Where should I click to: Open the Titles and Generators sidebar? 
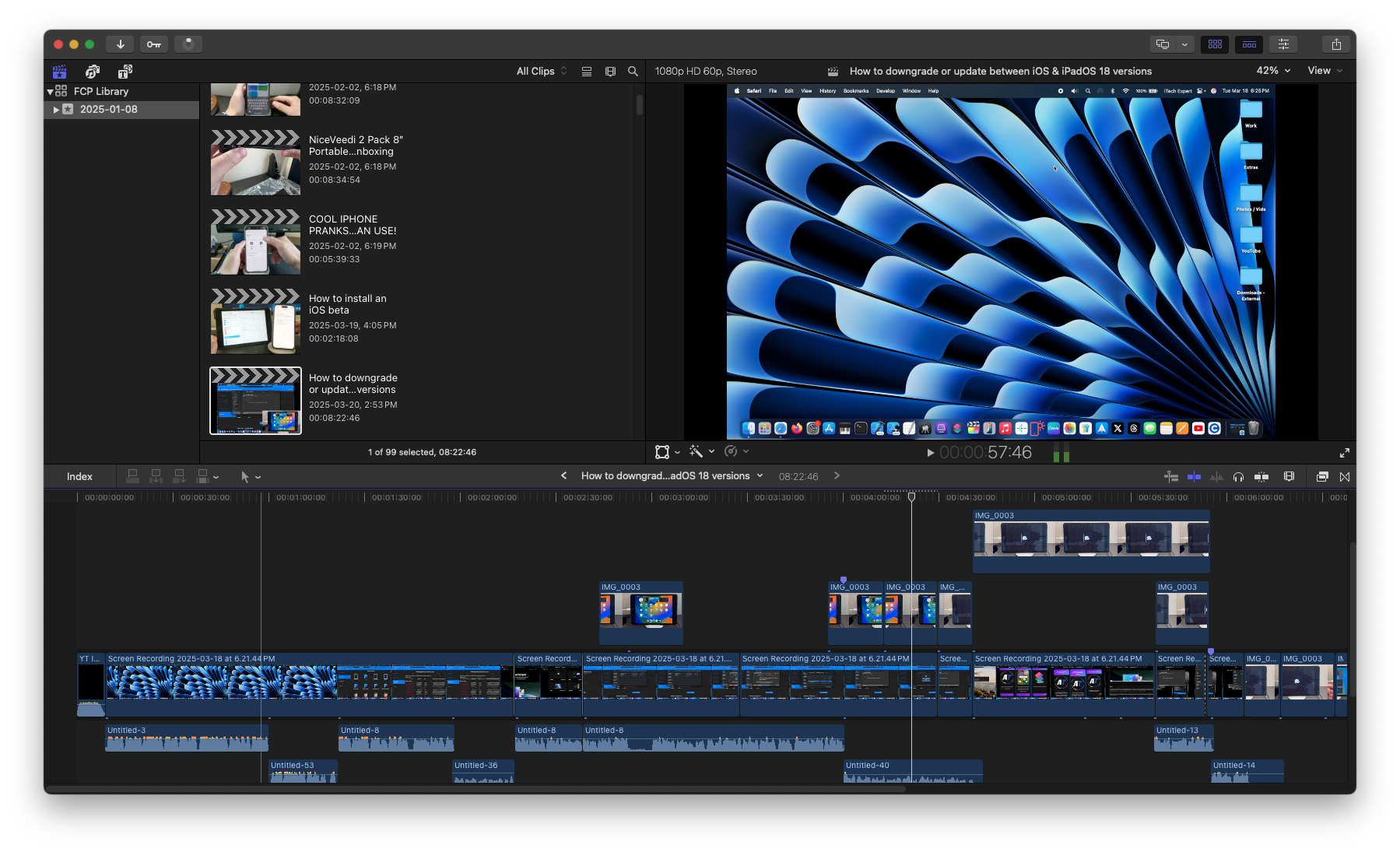click(125, 72)
